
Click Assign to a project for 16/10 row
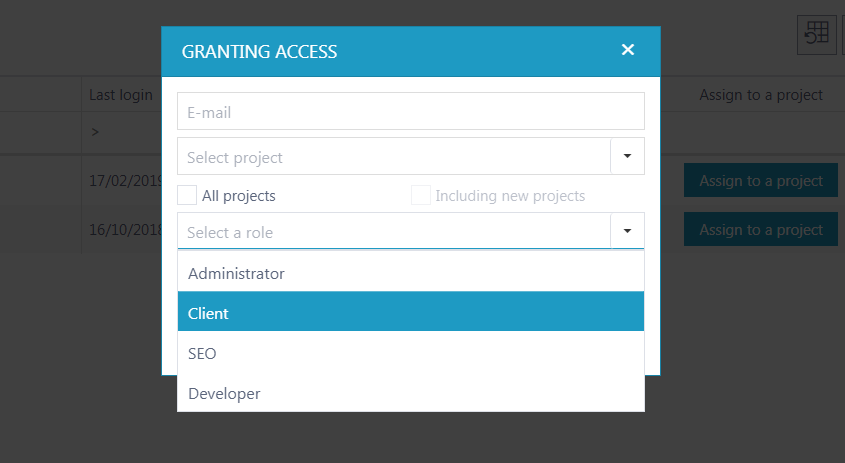tap(761, 230)
